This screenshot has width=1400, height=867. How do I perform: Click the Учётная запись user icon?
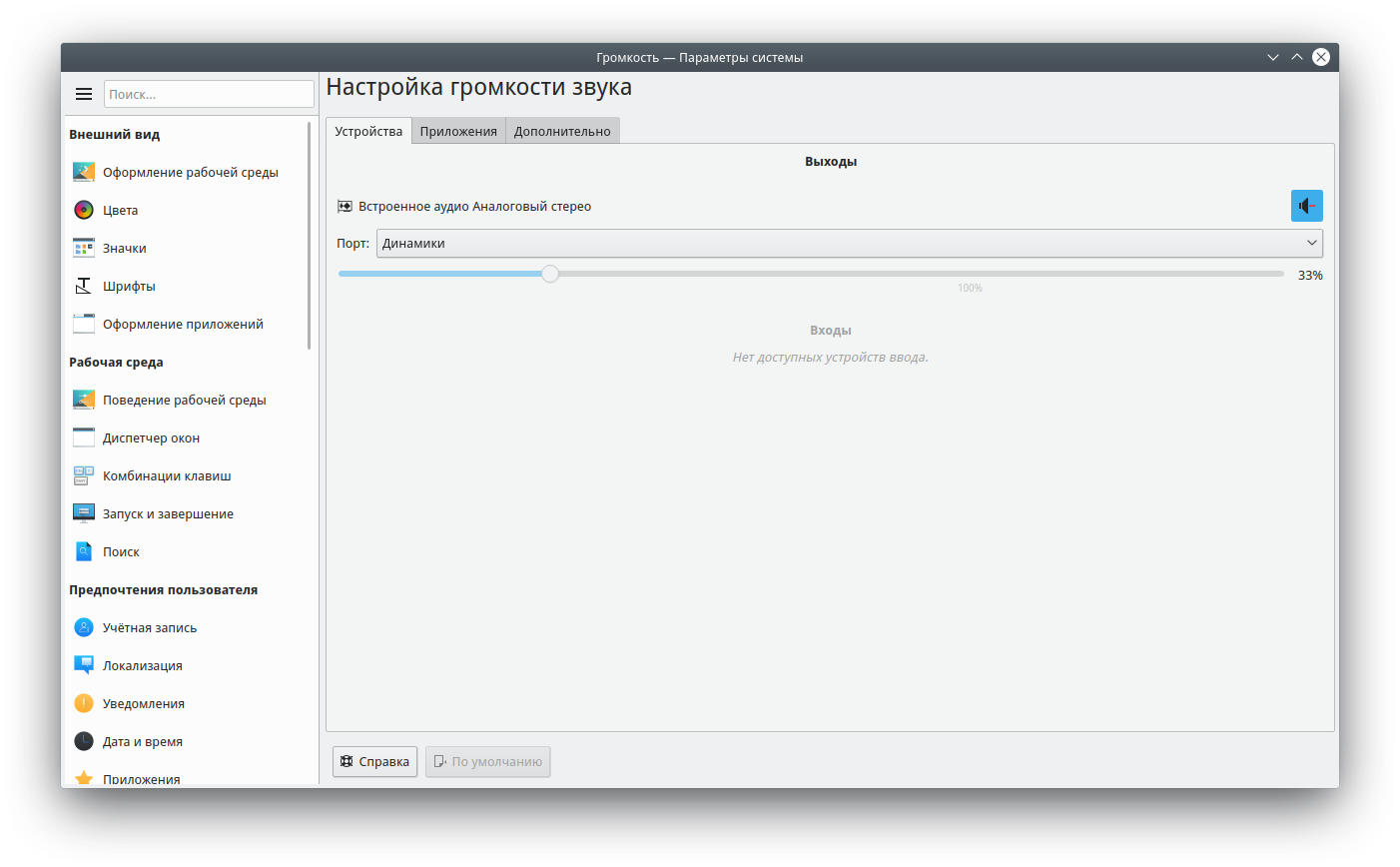click(84, 627)
